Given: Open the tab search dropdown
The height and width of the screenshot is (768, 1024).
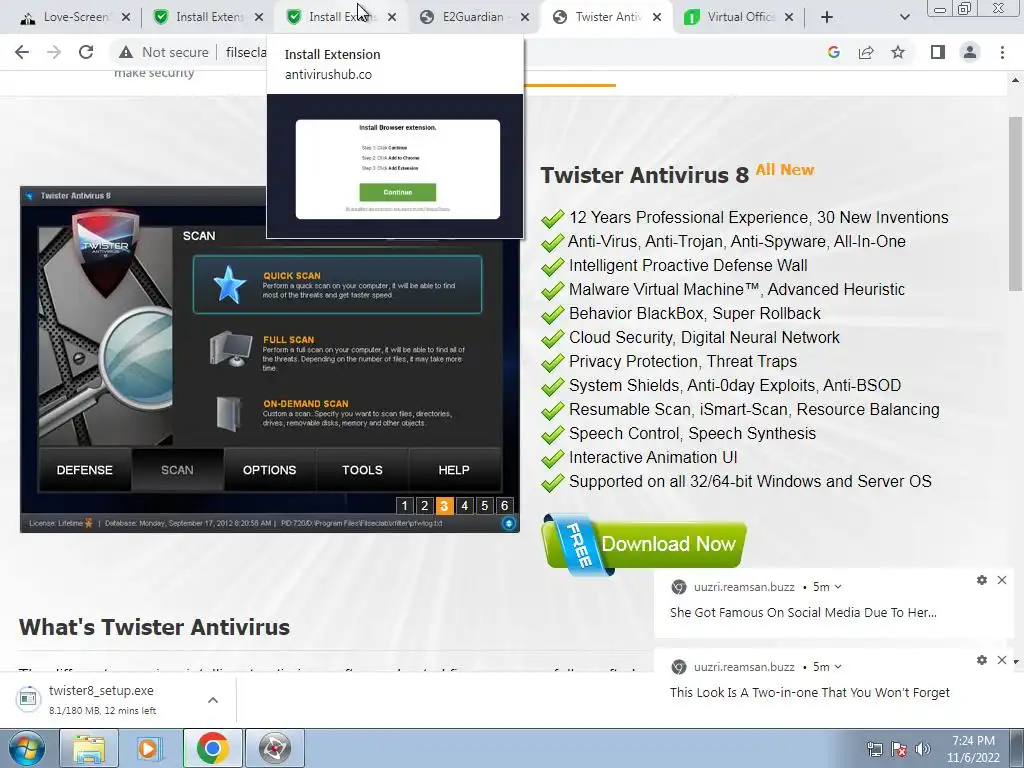Looking at the screenshot, I should pyautogui.click(x=904, y=17).
